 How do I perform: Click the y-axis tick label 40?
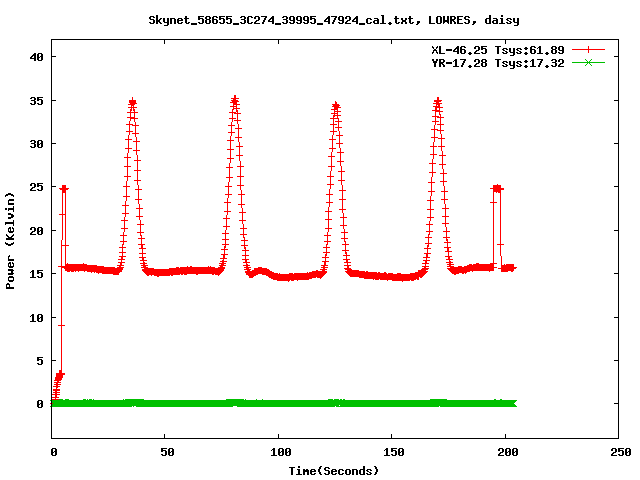click(36, 57)
